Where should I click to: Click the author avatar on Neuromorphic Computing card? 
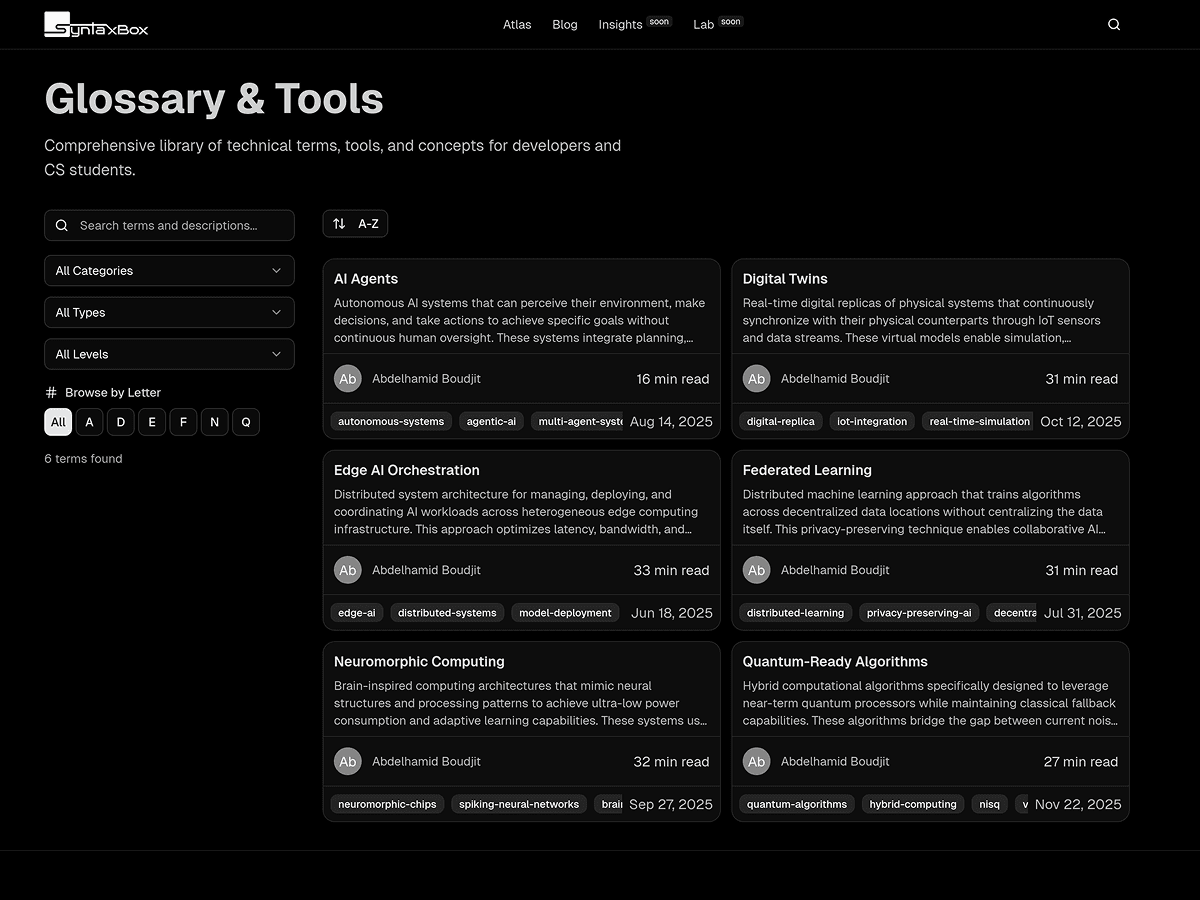(x=348, y=761)
